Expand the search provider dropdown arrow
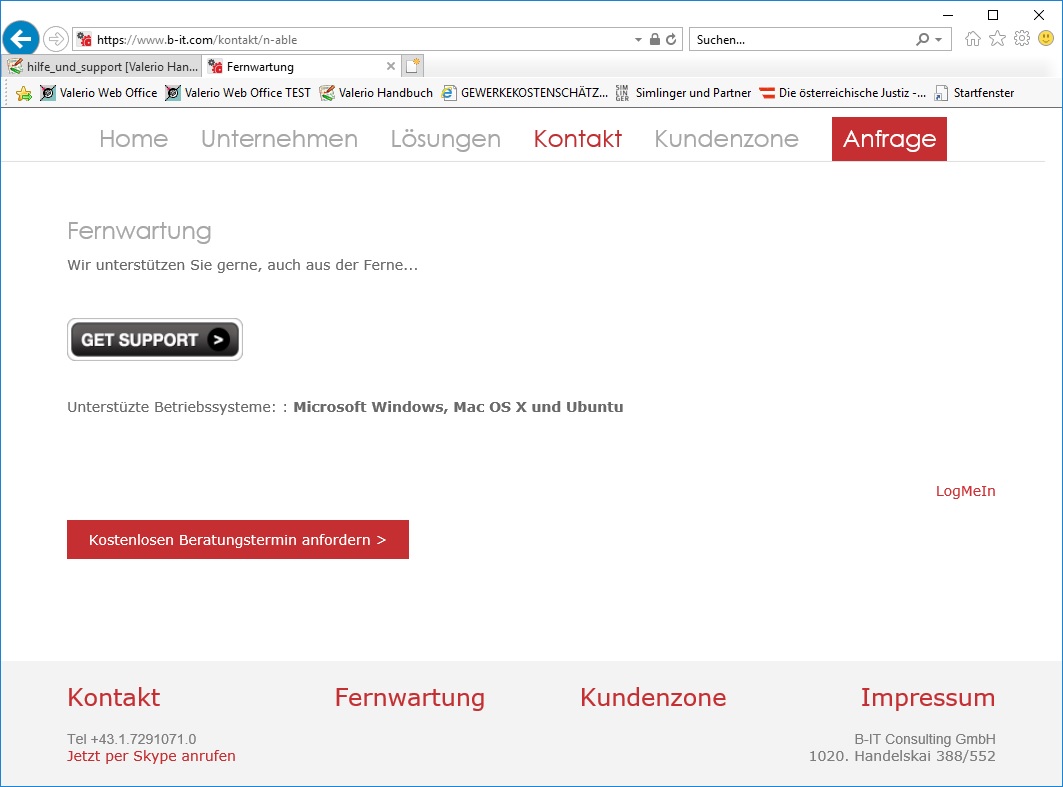Image resolution: width=1063 pixels, height=787 pixels. click(x=938, y=40)
